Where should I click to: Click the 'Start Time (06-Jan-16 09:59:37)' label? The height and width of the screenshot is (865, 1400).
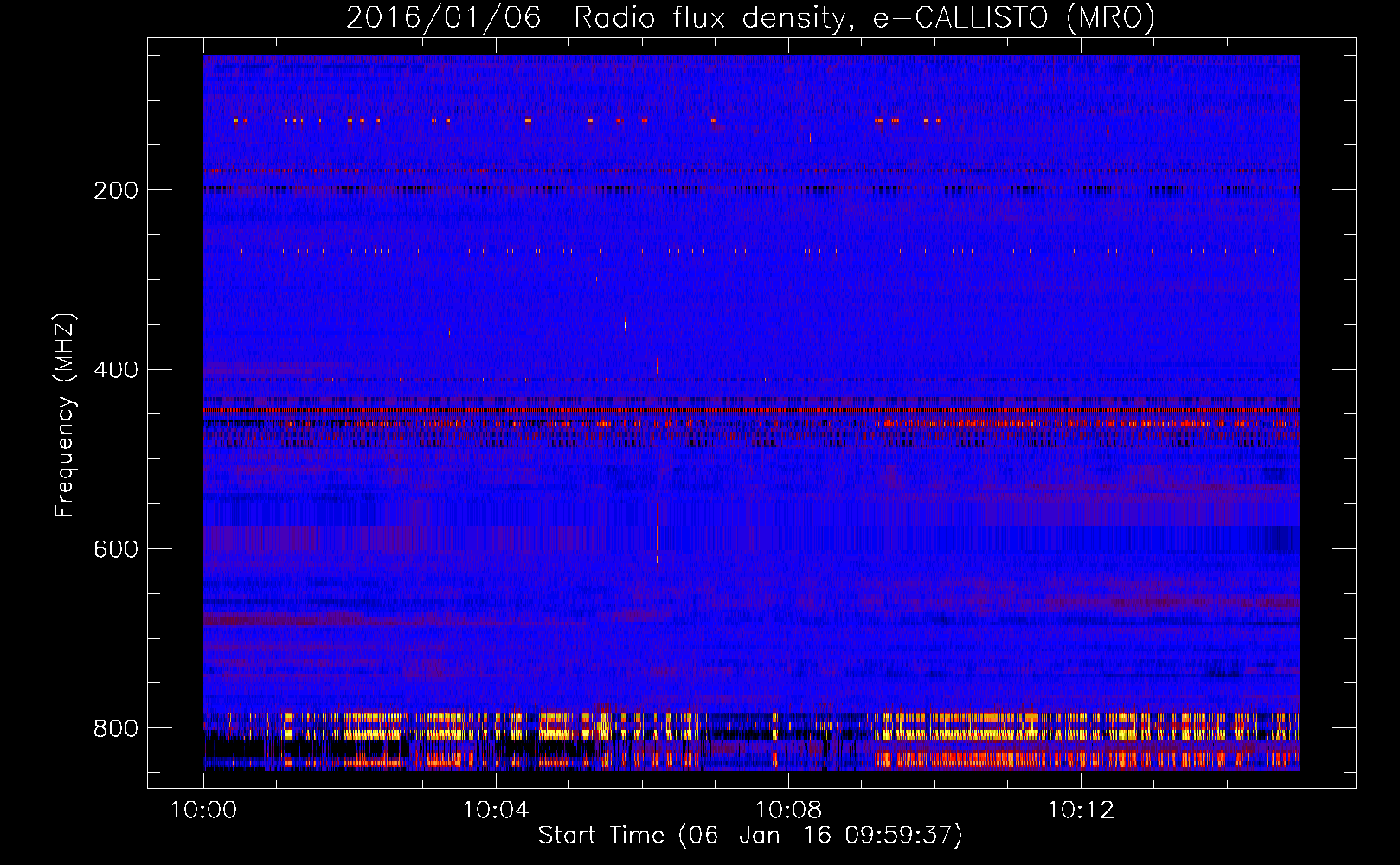[x=750, y=836]
